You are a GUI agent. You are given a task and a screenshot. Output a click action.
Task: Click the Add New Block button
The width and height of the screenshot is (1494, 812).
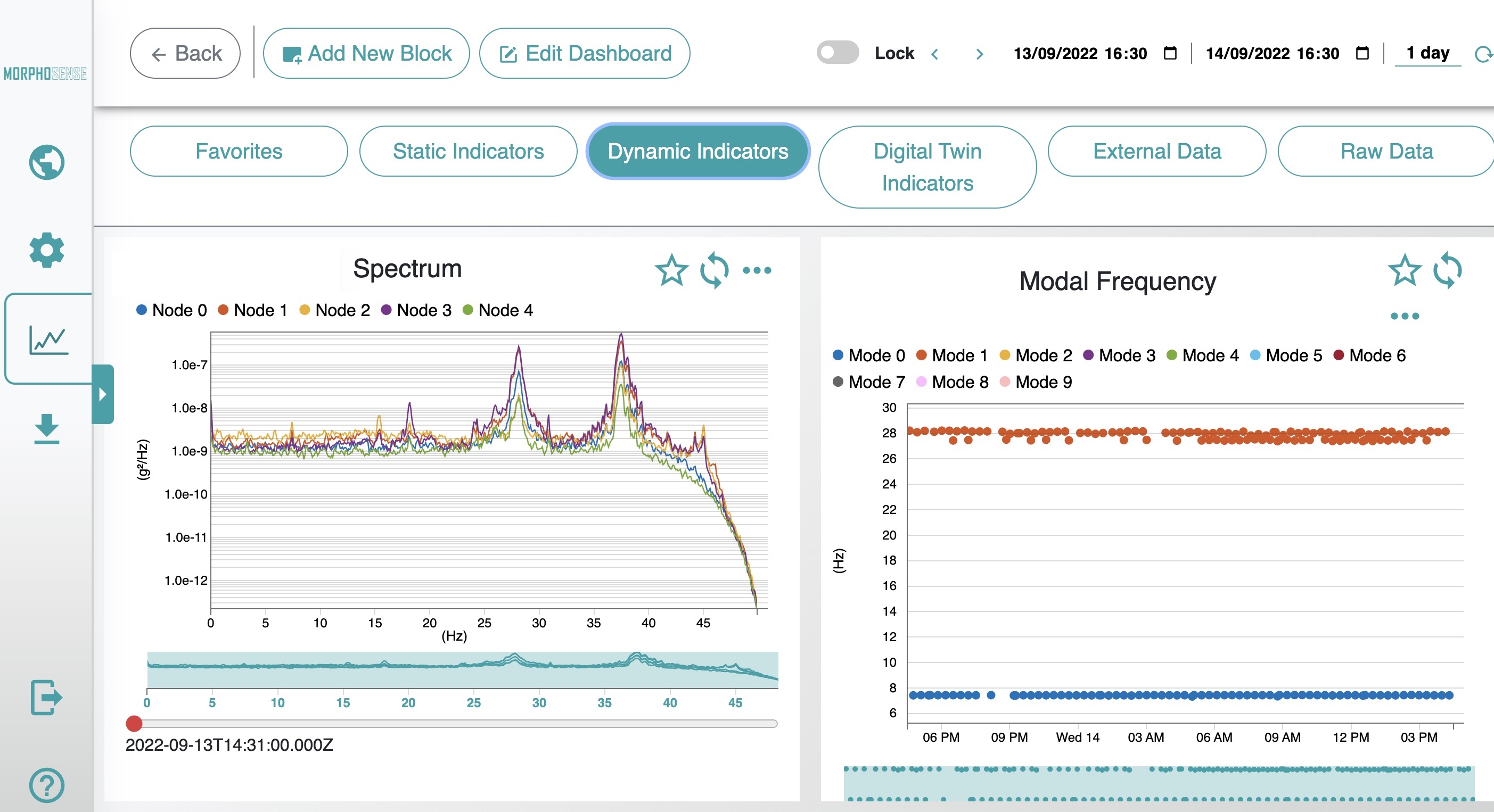[366, 53]
